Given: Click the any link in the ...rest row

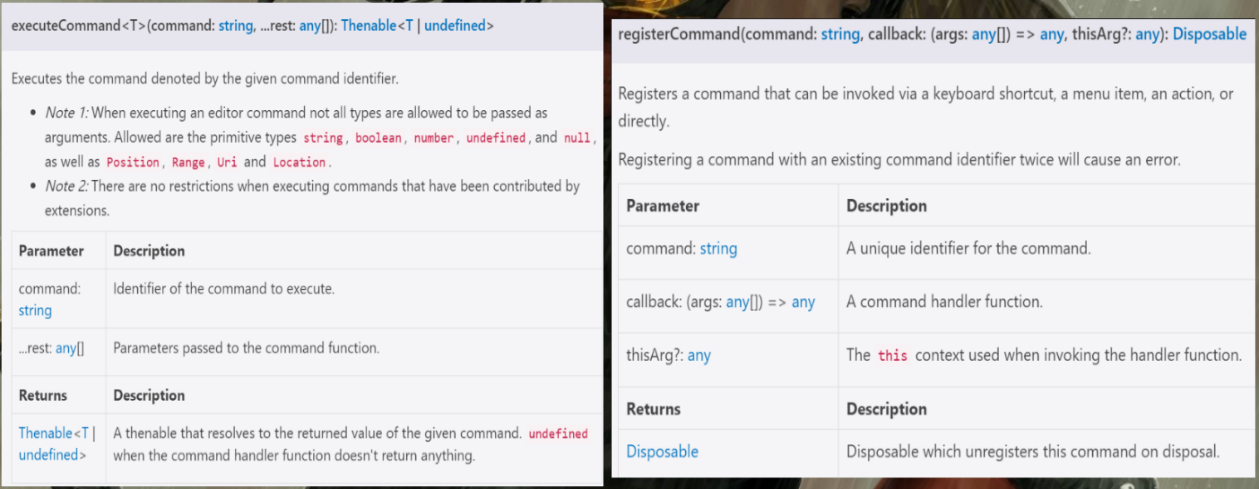Looking at the screenshot, I should point(66,348).
